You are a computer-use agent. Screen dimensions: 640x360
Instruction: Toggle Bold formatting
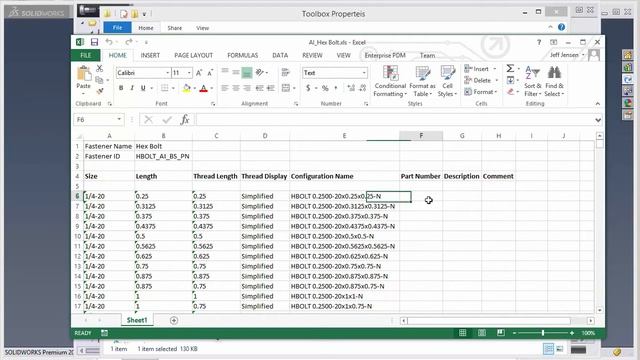[121, 88]
